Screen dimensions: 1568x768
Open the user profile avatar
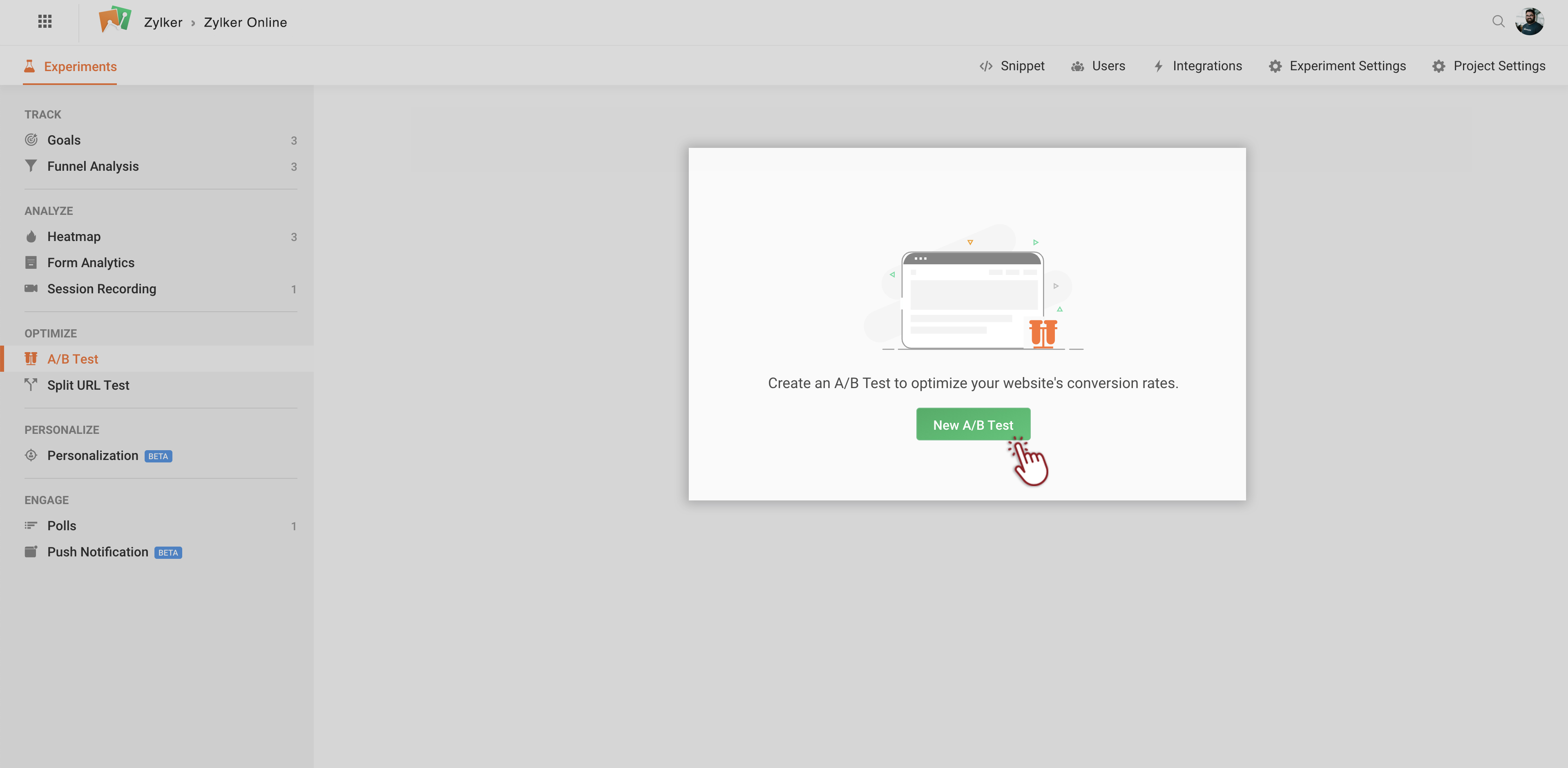tap(1530, 22)
